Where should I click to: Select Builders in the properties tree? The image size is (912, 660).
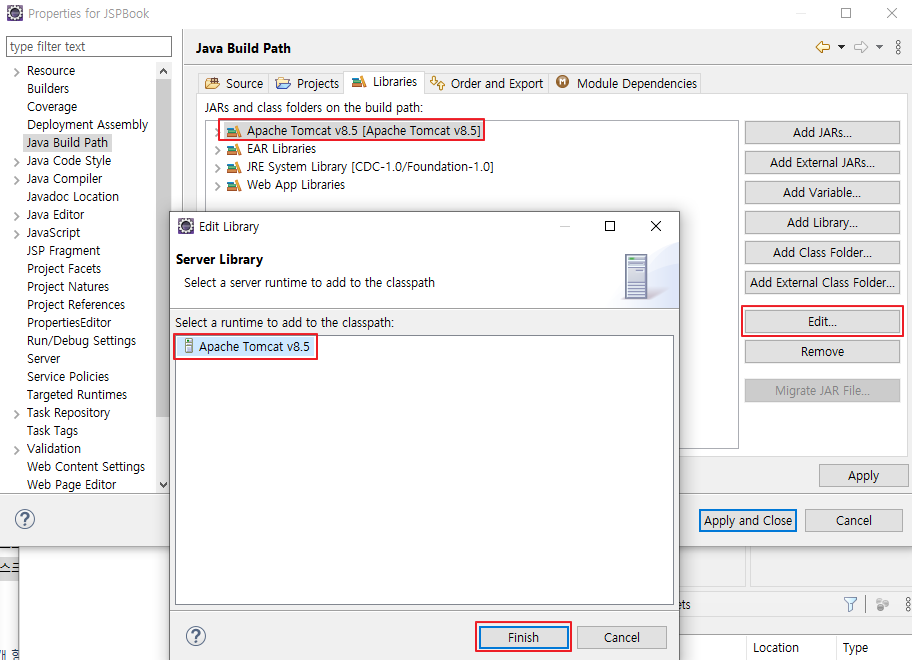pyautogui.click(x=48, y=88)
